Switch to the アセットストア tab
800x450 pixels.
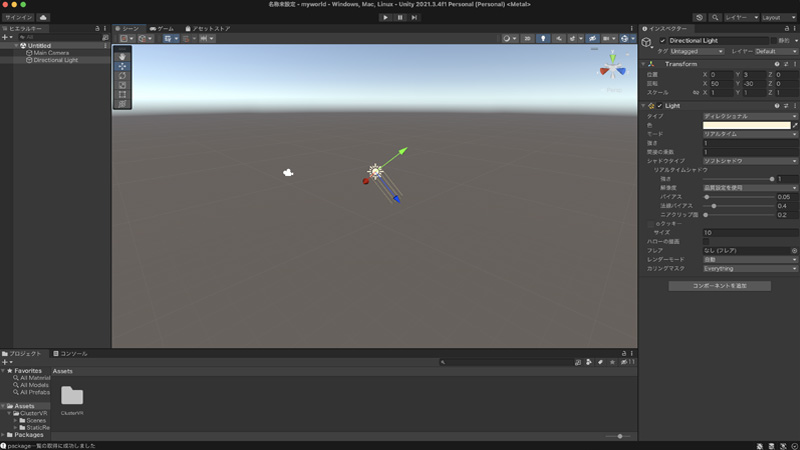208,29
